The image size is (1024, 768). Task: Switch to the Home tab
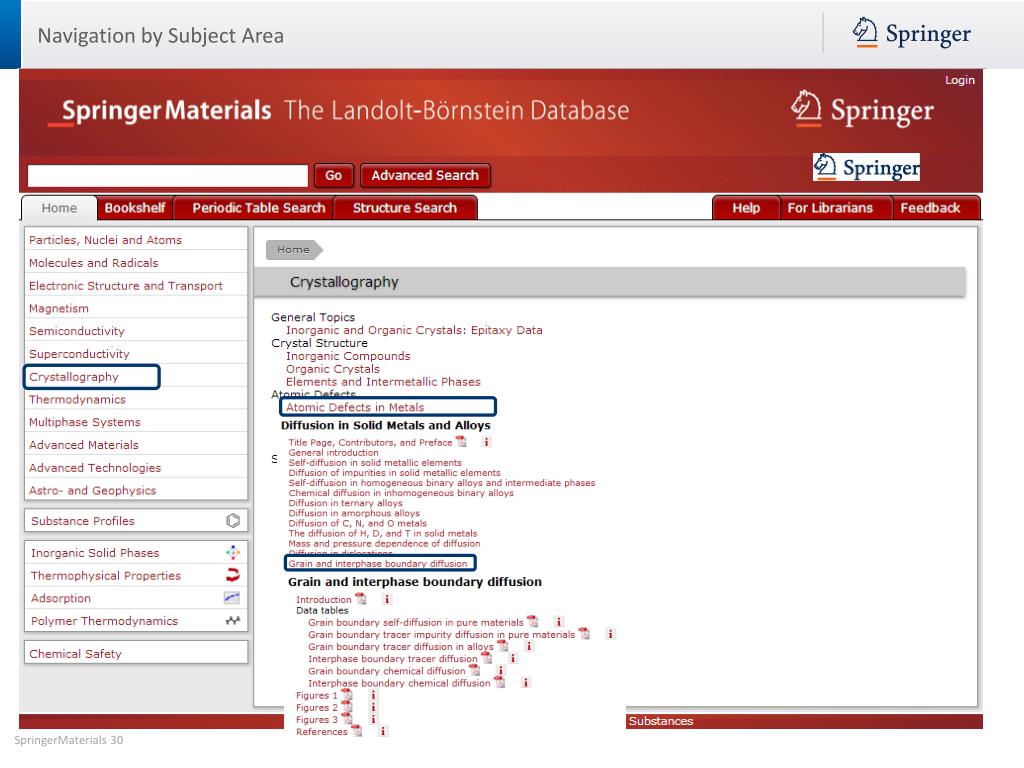tap(59, 208)
